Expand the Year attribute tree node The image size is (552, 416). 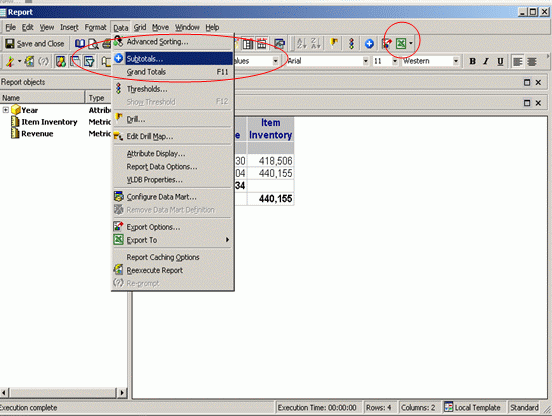click(6, 110)
